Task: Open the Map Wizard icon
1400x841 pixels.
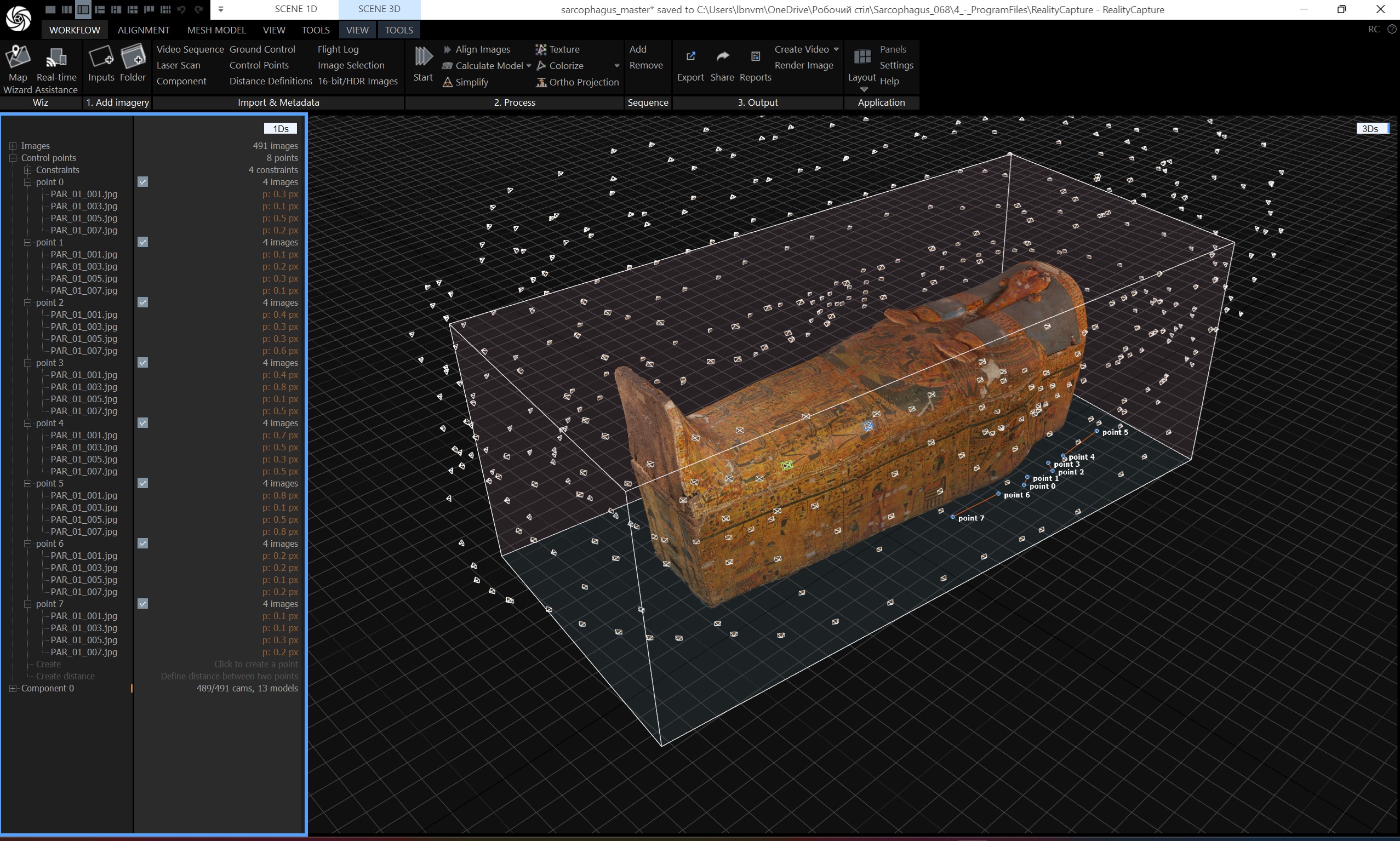Action: 18,57
